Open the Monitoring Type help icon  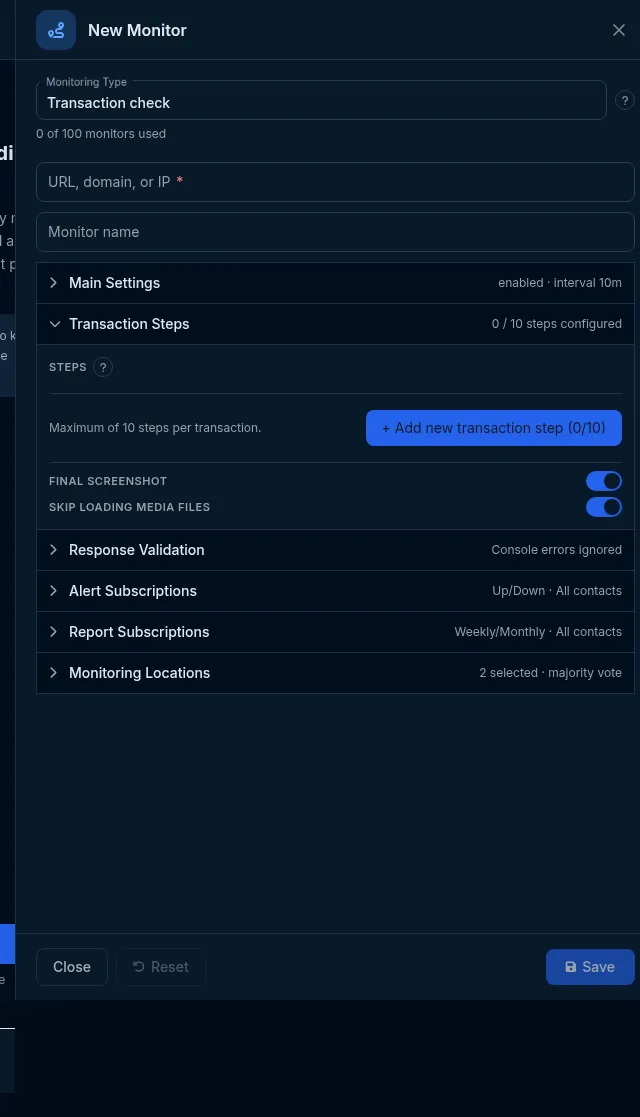[624, 100]
